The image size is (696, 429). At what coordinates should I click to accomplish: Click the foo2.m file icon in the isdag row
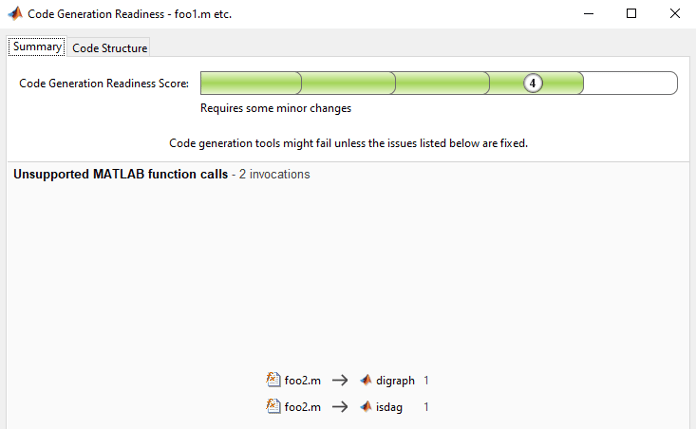[273, 407]
